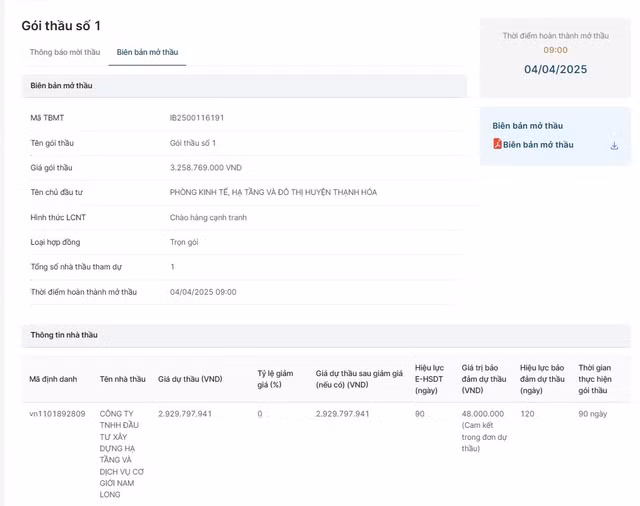Click the Mã định danh column header
640x506 pixels.
tap(53, 379)
